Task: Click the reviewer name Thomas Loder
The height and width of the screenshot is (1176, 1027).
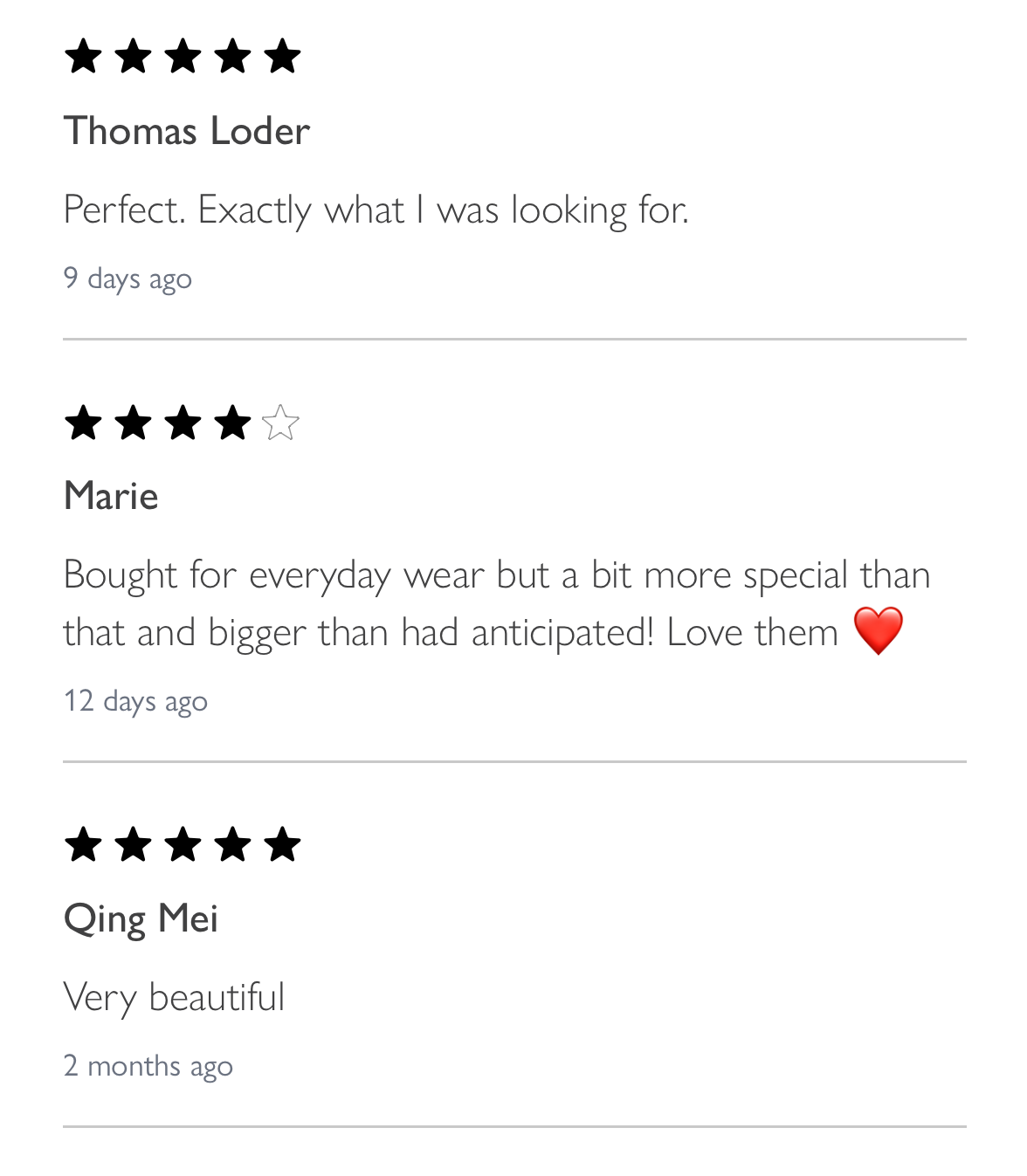Action: click(187, 132)
